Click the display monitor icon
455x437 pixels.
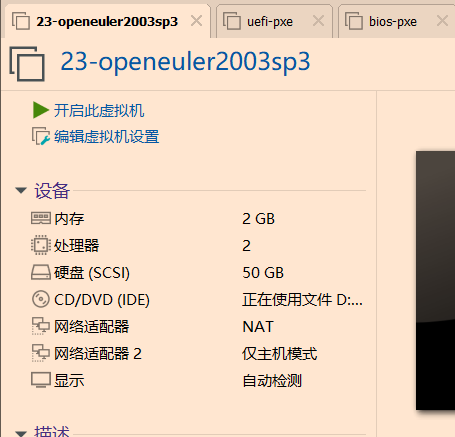coord(41,380)
